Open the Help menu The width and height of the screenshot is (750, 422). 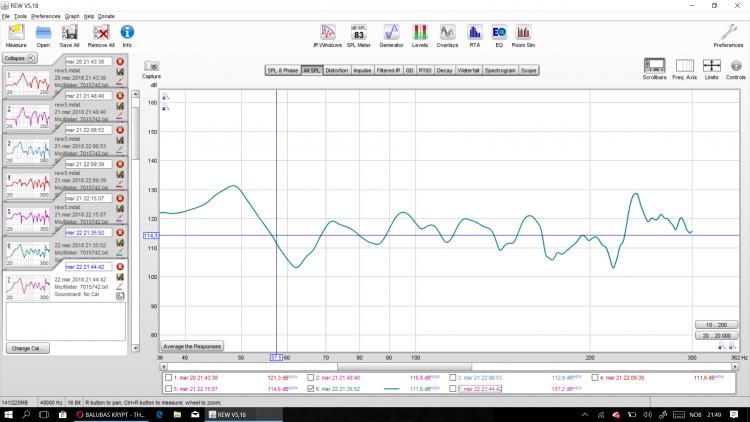click(x=89, y=16)
